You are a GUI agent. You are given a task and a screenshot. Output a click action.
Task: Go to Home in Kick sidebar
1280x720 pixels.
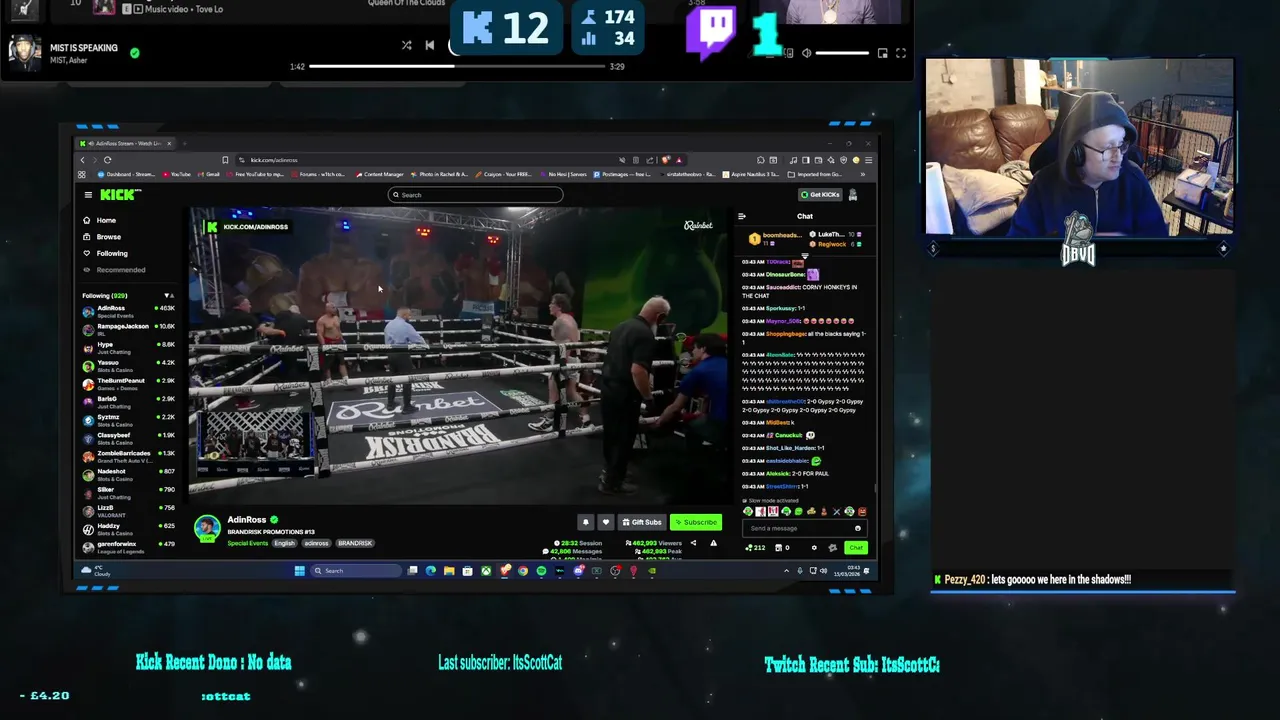[x=100, y=220]
